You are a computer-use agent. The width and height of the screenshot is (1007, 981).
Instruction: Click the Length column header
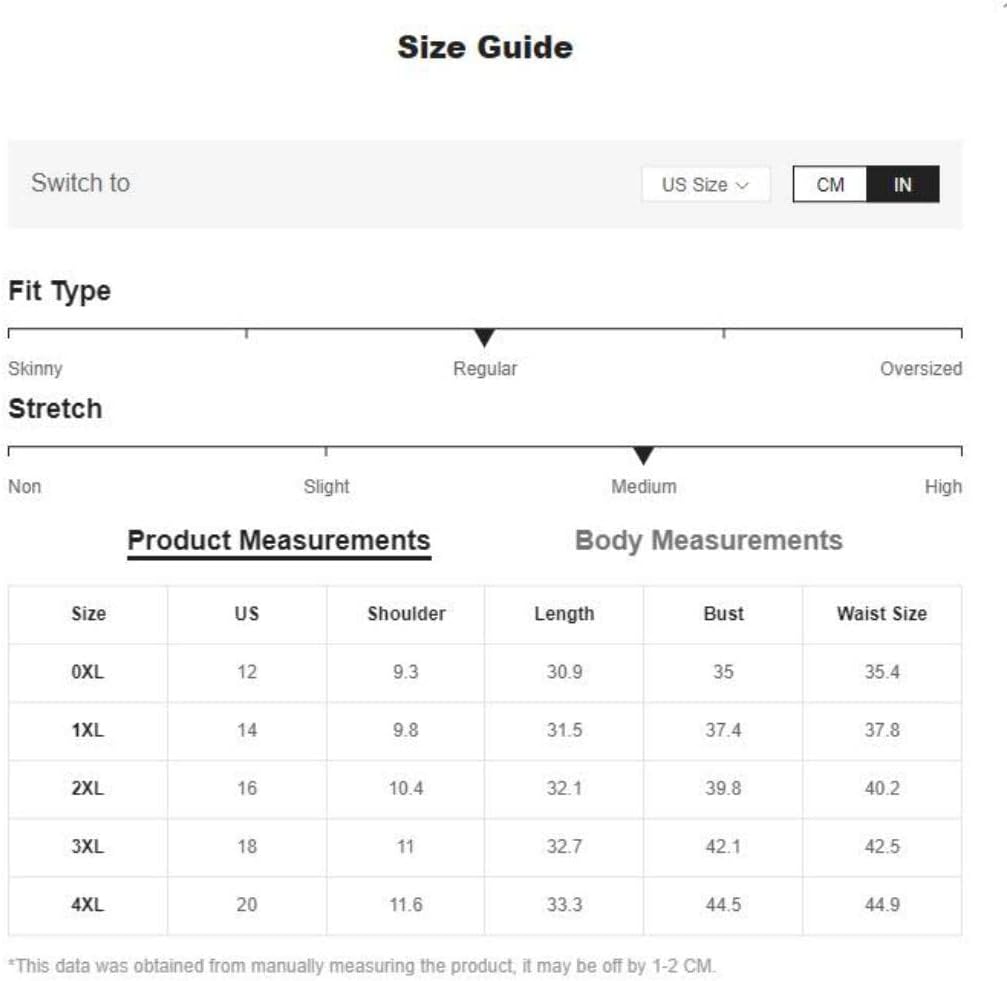(564, 614)
